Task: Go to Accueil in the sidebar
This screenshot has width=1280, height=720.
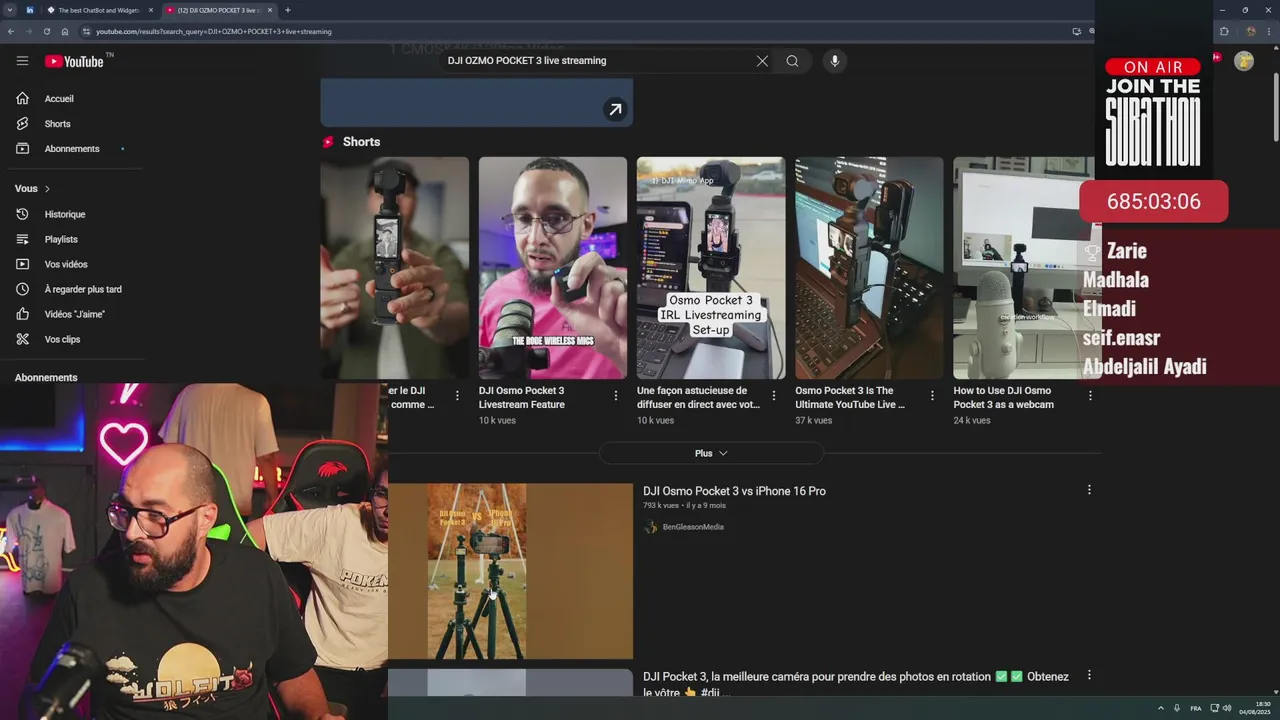Action: pyautogui.click(x=59, y=99)
